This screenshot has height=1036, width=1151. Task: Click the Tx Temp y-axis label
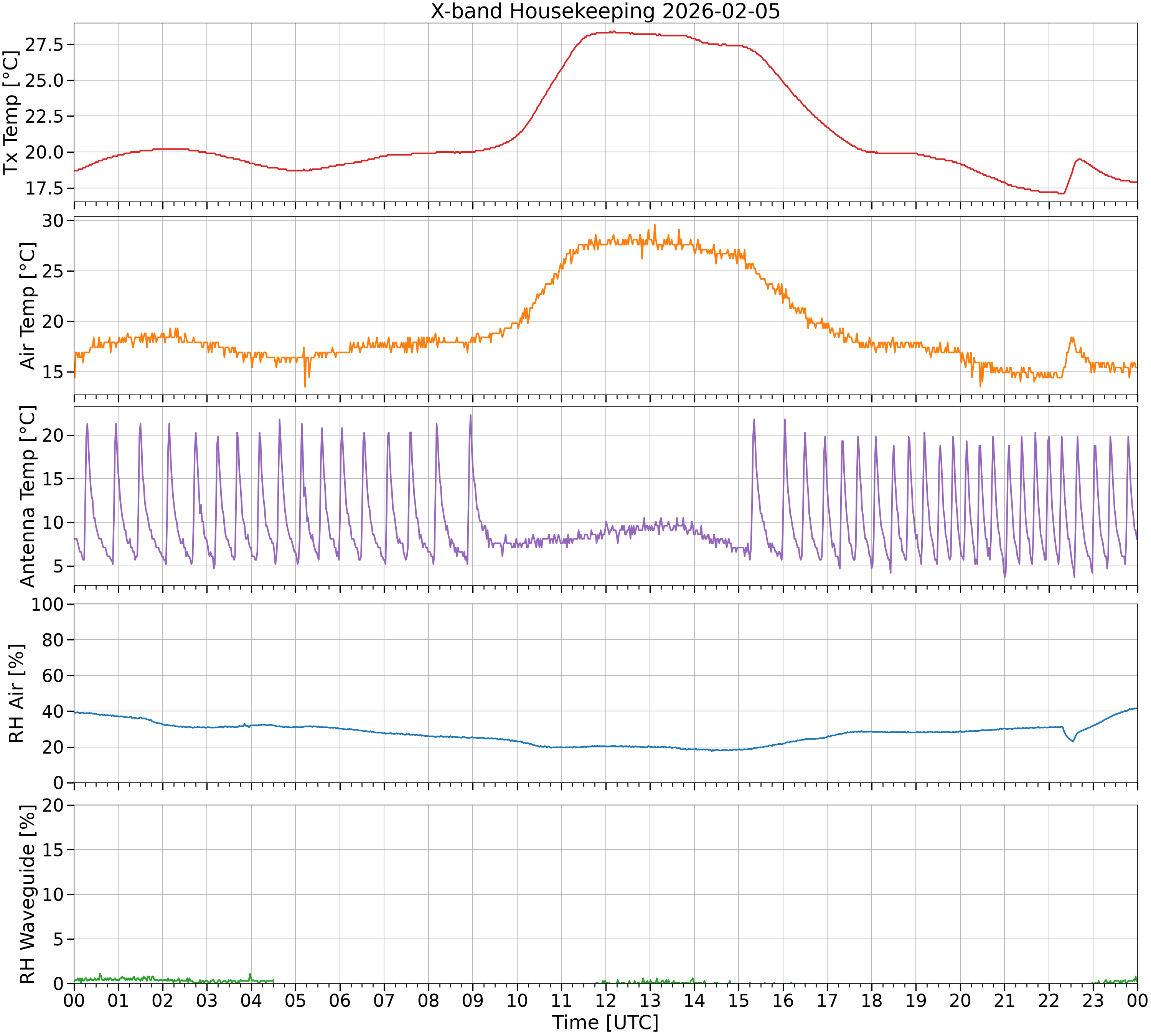point(12,113)
